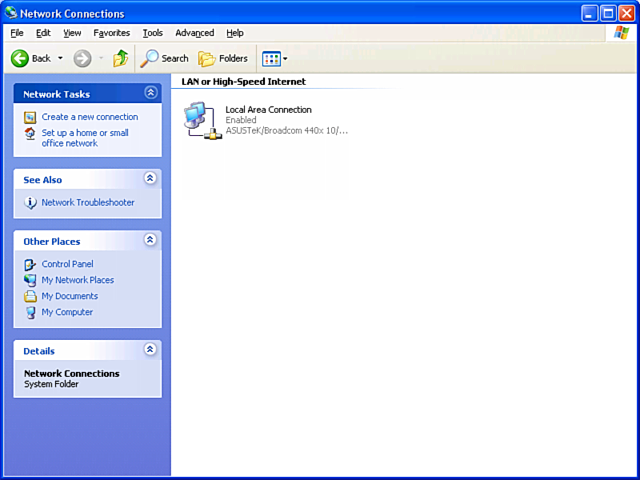The width and height of the screenshot is (640, 480).
Task: Click the Control Panel sidebar icon
Action: [30, 264]
